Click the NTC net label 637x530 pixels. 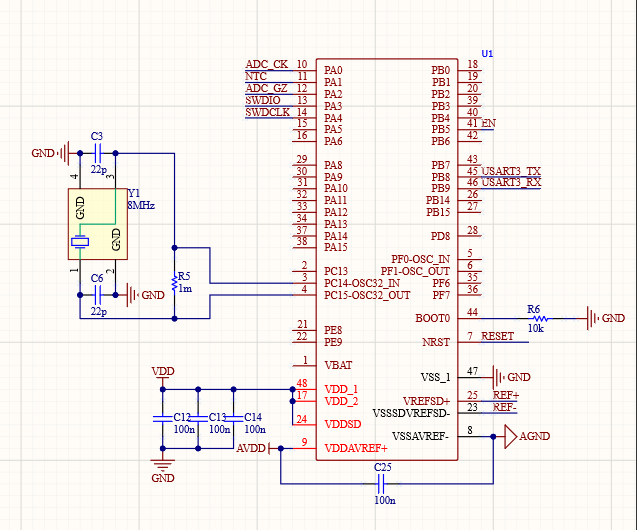[256, 76]
